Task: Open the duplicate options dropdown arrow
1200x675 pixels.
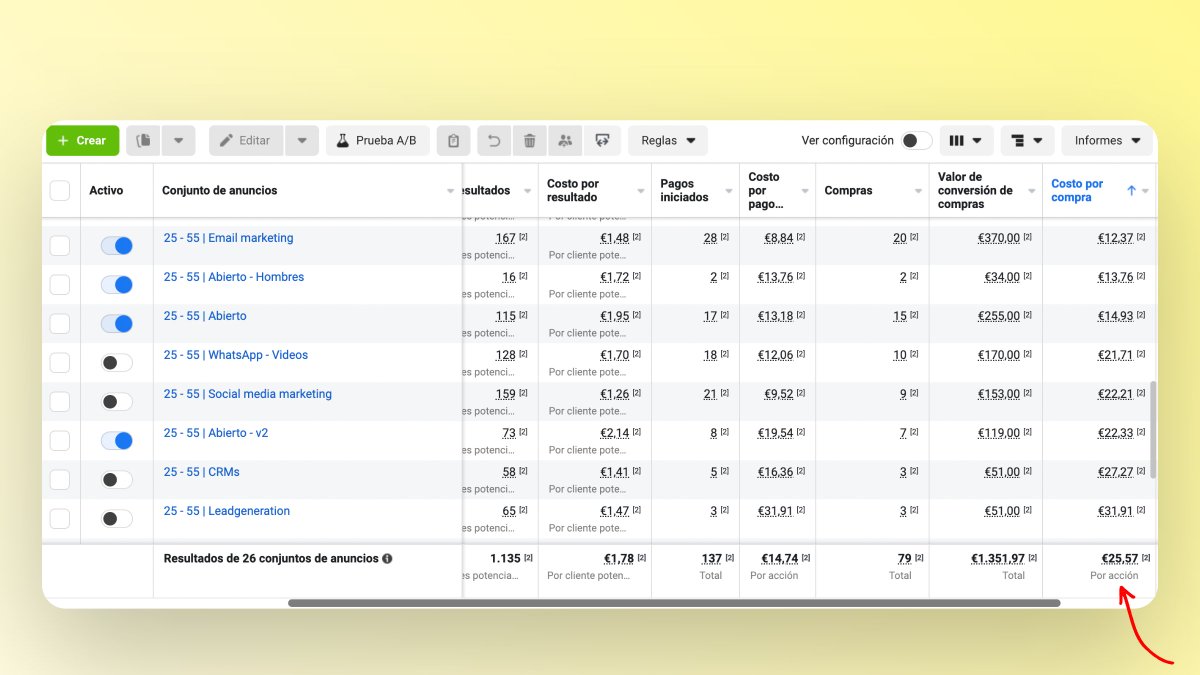Action: click(178, 141)
